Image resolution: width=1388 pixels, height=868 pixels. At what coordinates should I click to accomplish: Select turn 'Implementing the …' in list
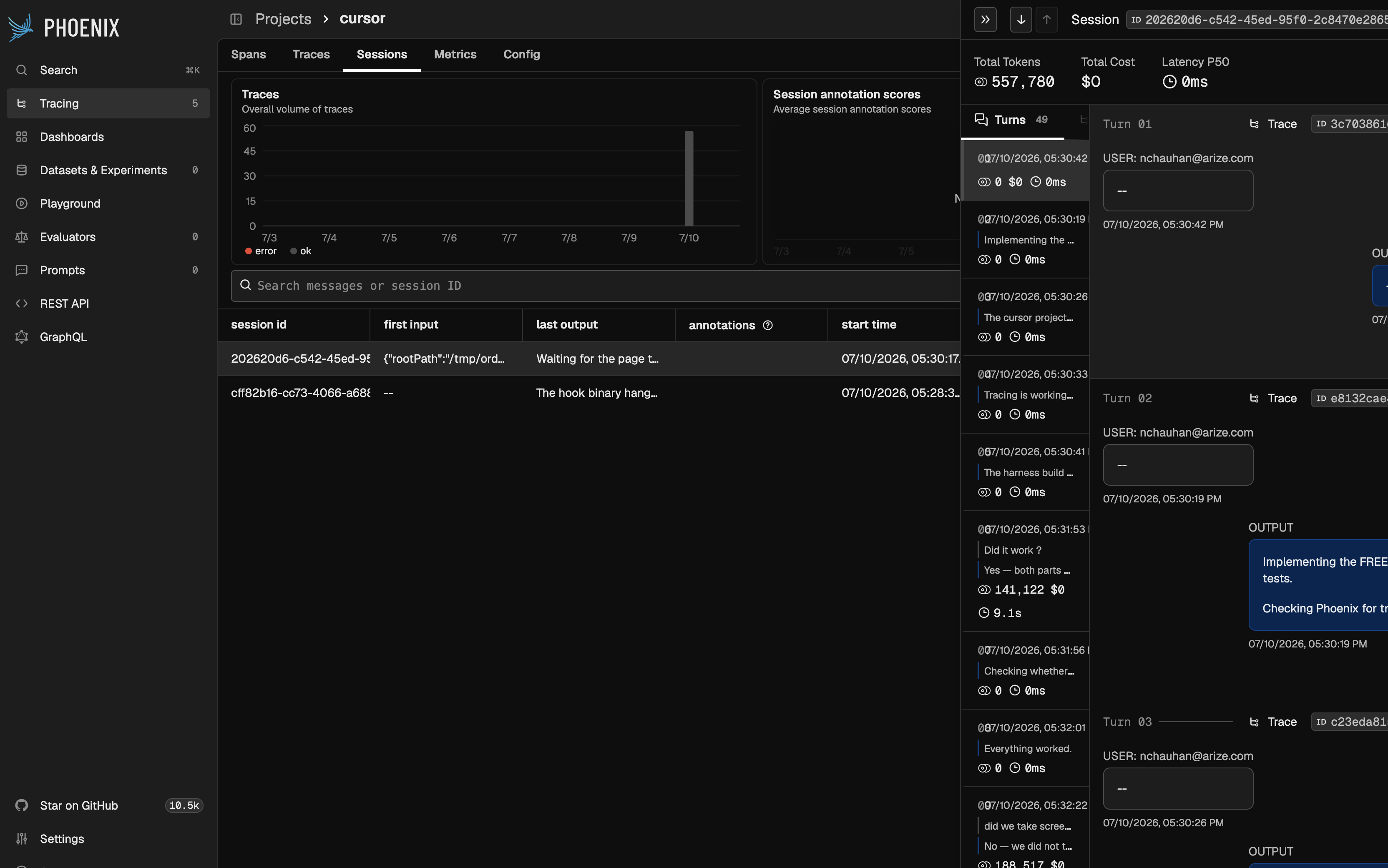pos(1025,239)
